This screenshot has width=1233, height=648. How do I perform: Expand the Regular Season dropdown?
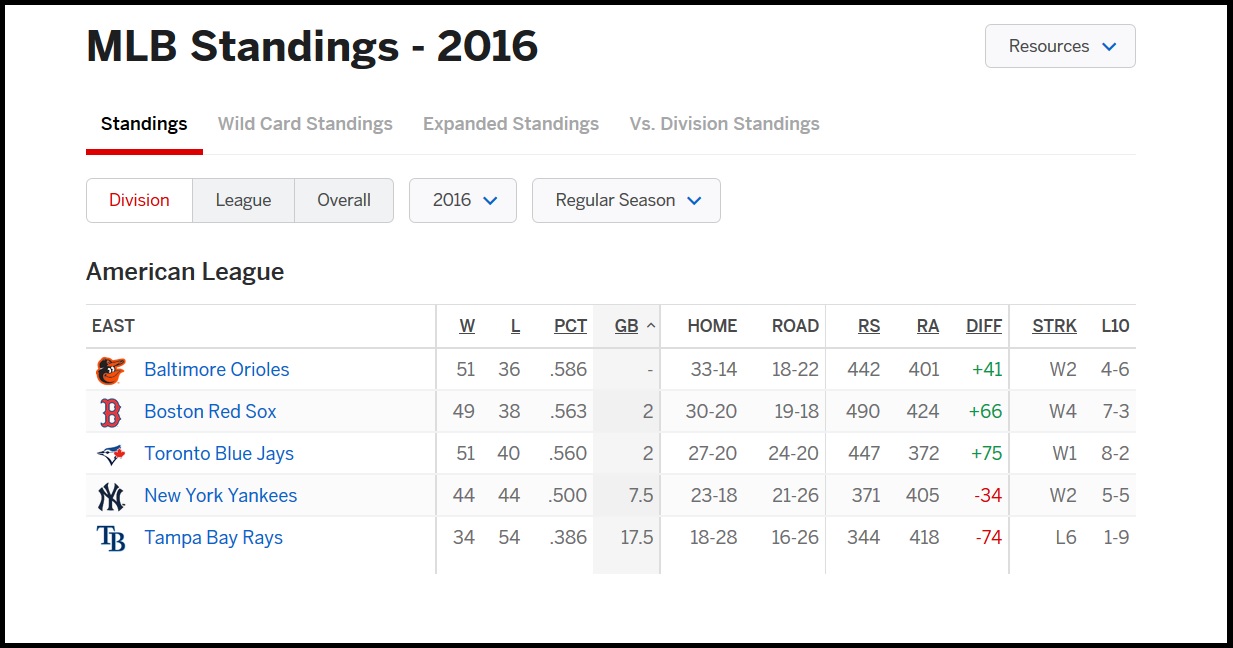(x=626, y=200)
